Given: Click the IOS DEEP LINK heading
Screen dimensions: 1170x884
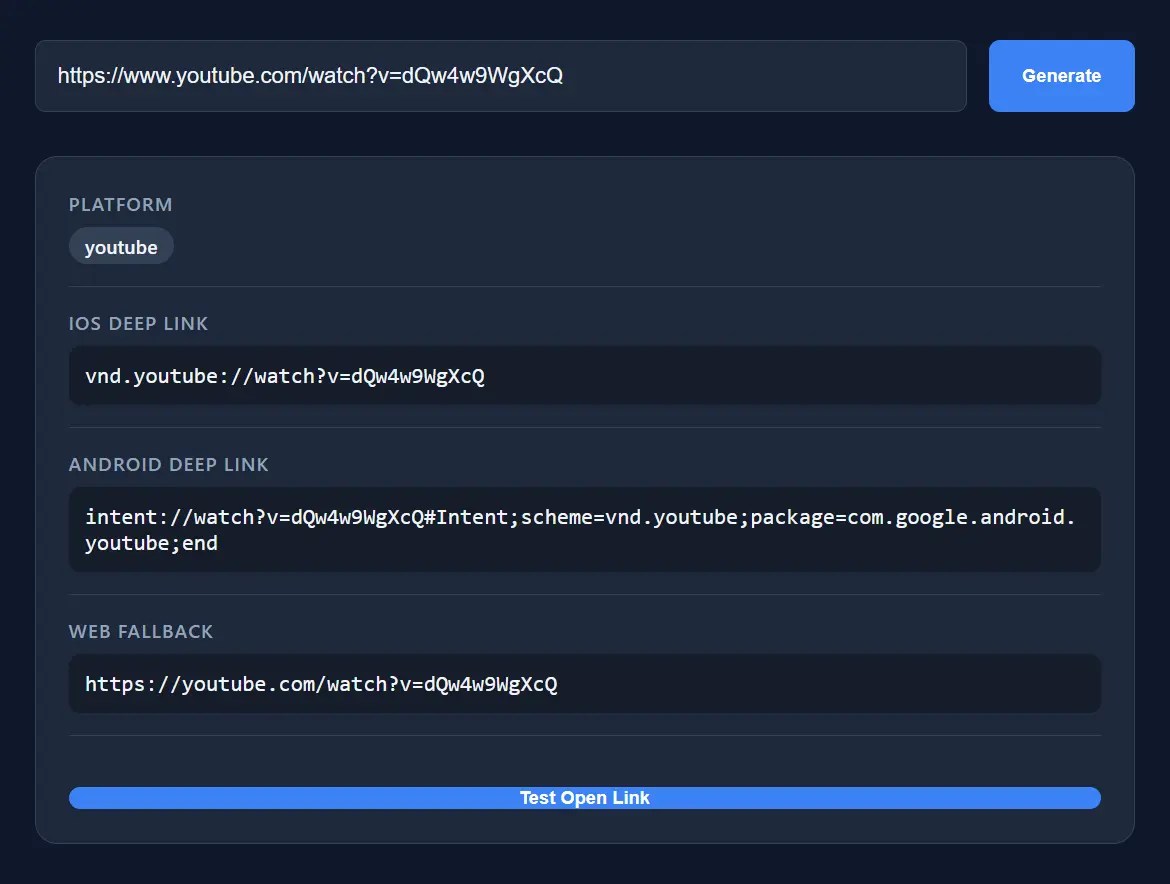Looking at the screenshot, I should click(138, 323).
